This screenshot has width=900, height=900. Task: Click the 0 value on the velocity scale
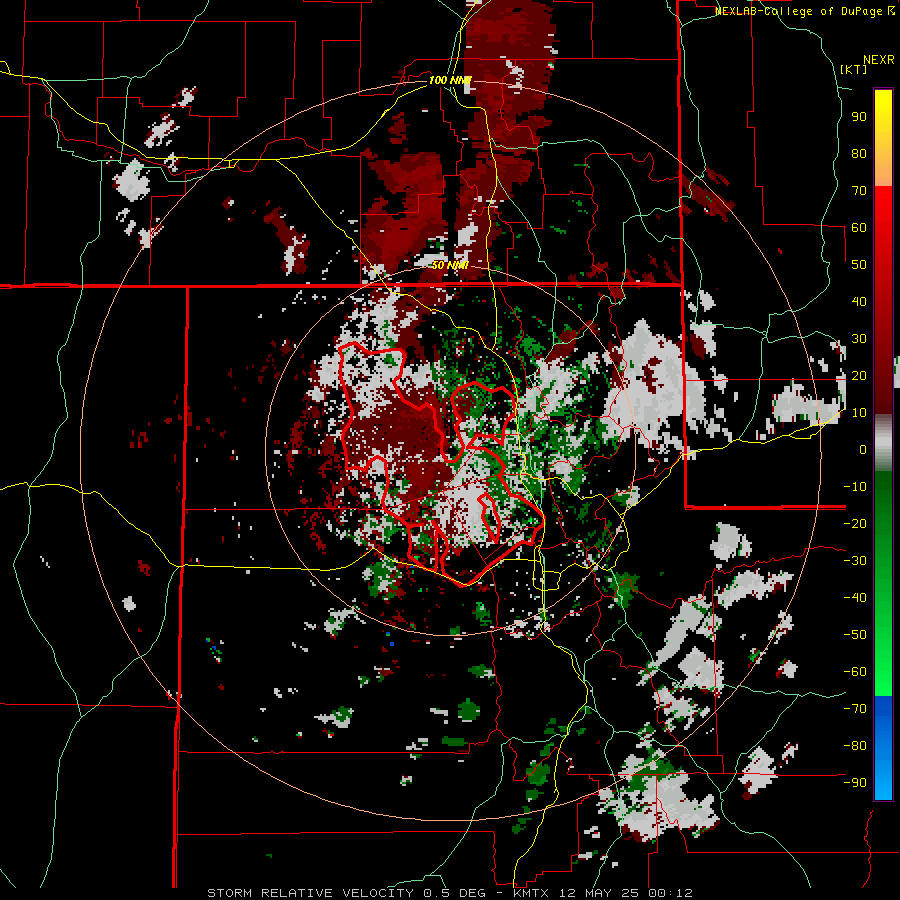863,450
